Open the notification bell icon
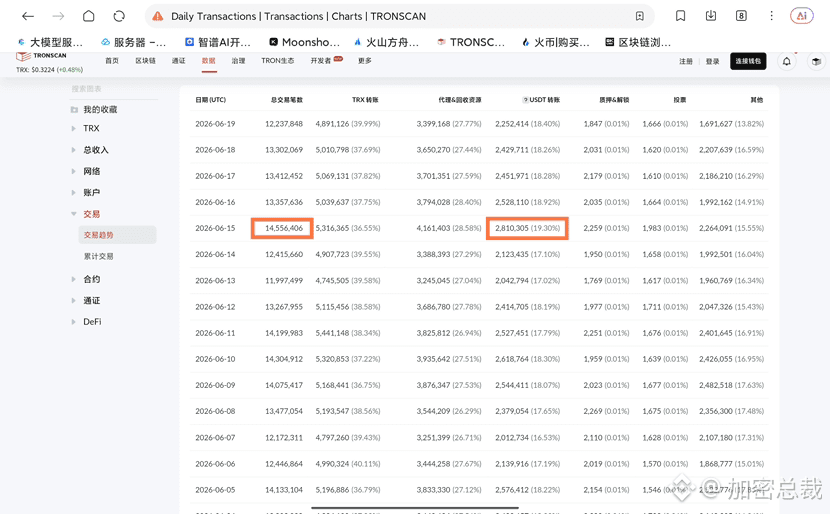 [x=787, y=61]
